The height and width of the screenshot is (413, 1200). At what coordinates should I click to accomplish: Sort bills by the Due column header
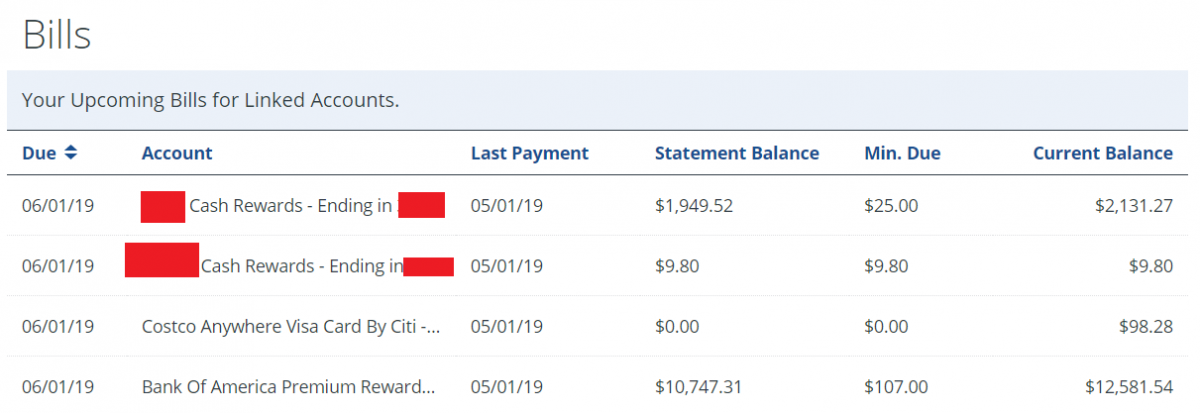[39, 153]
